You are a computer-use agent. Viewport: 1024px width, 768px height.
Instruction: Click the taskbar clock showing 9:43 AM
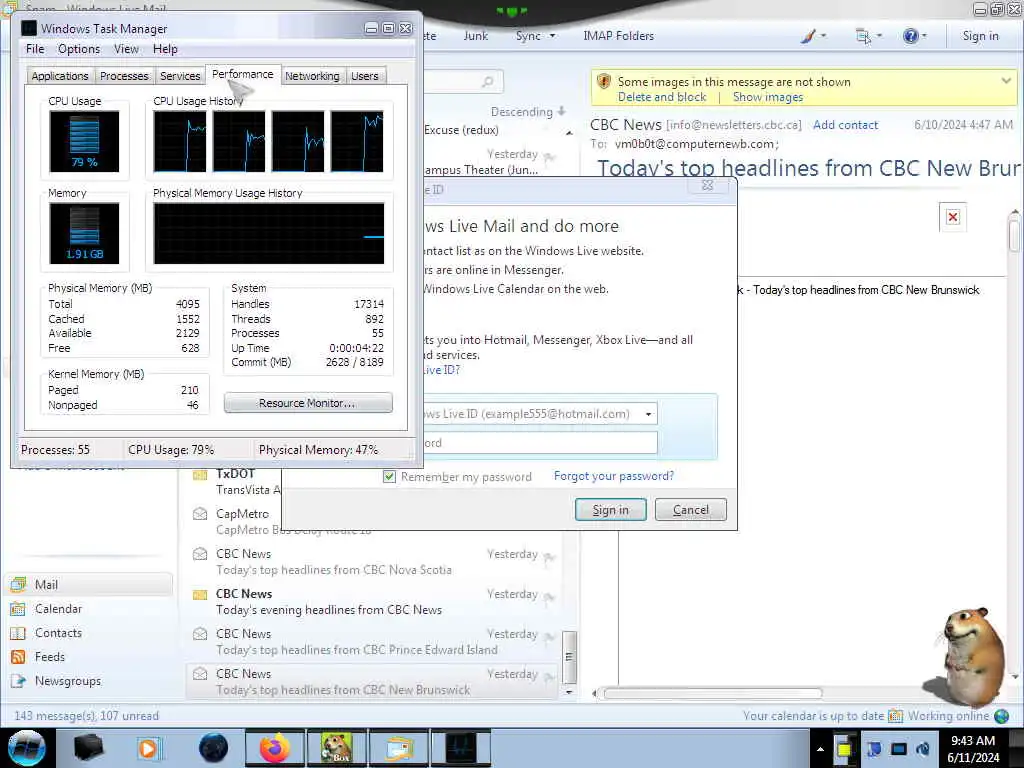973,749
